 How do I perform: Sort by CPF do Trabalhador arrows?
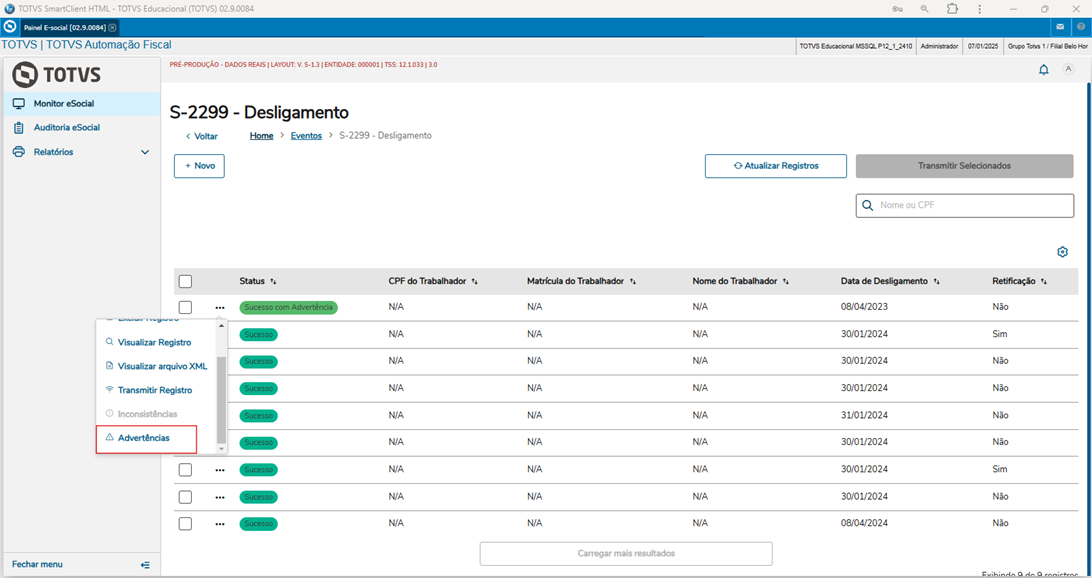[474, 281]
